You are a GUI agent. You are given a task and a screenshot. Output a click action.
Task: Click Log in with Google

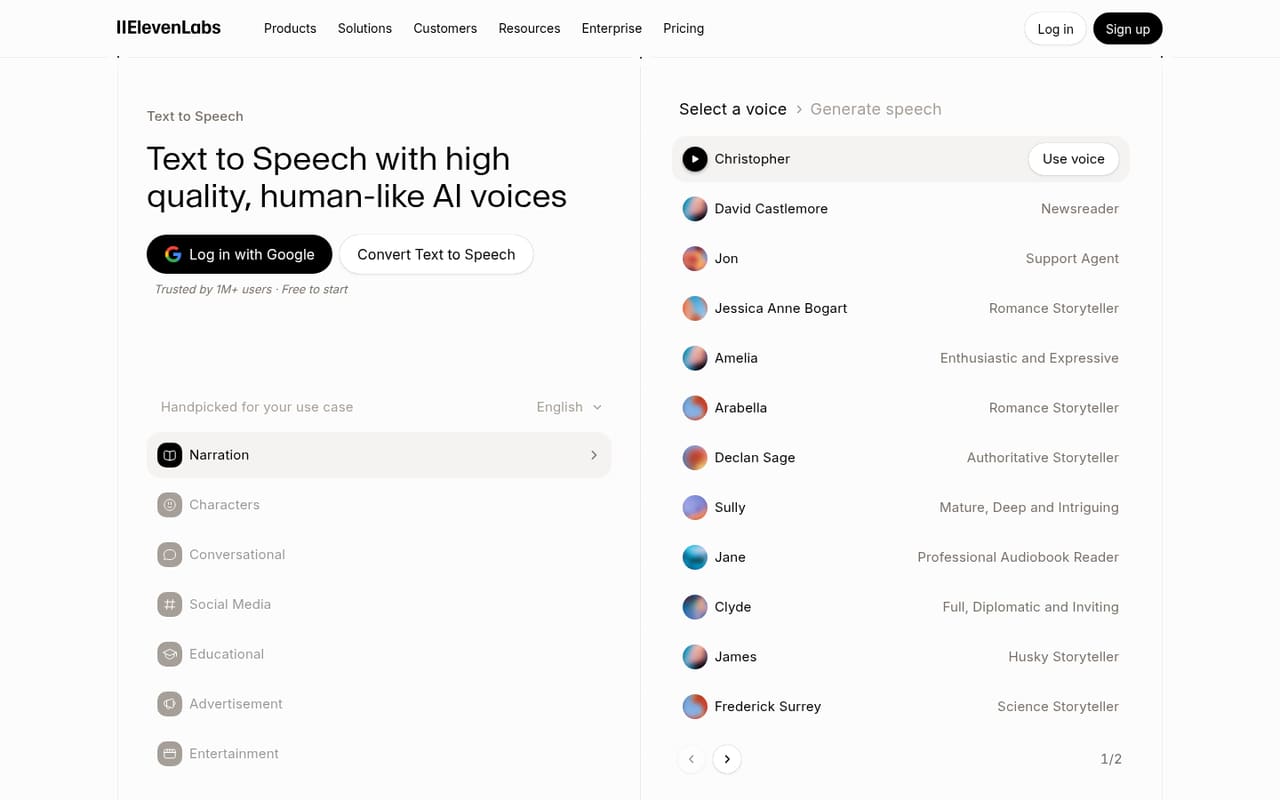[x=239, y=254]
